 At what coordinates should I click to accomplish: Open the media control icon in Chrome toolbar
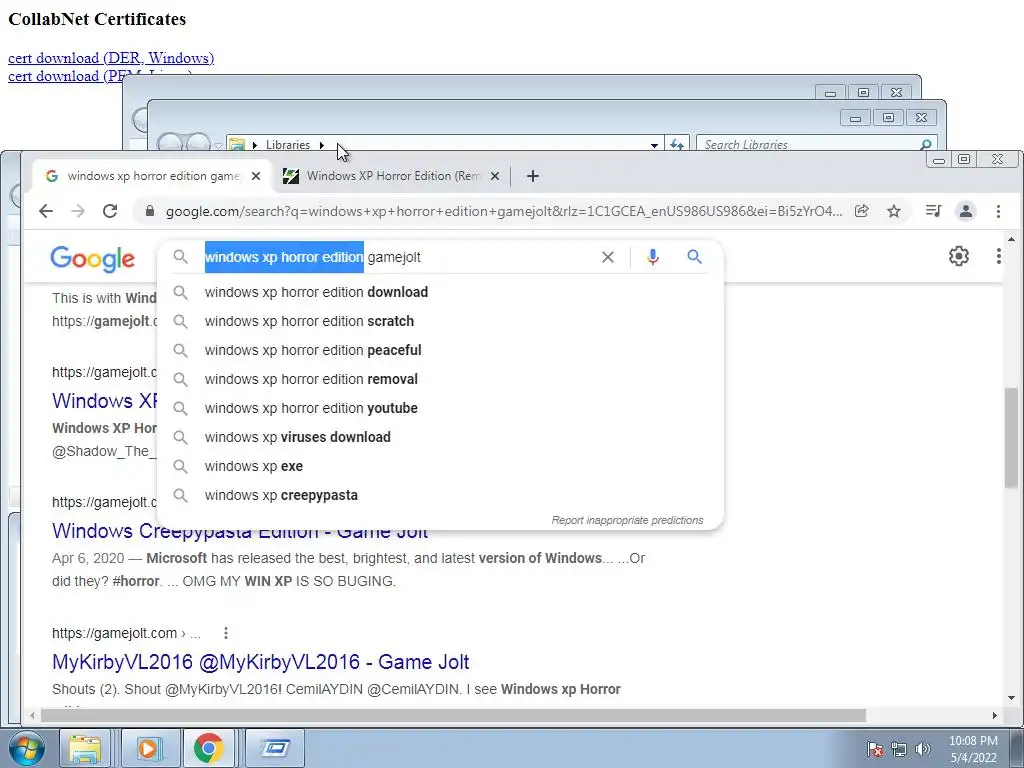(933, 211)
